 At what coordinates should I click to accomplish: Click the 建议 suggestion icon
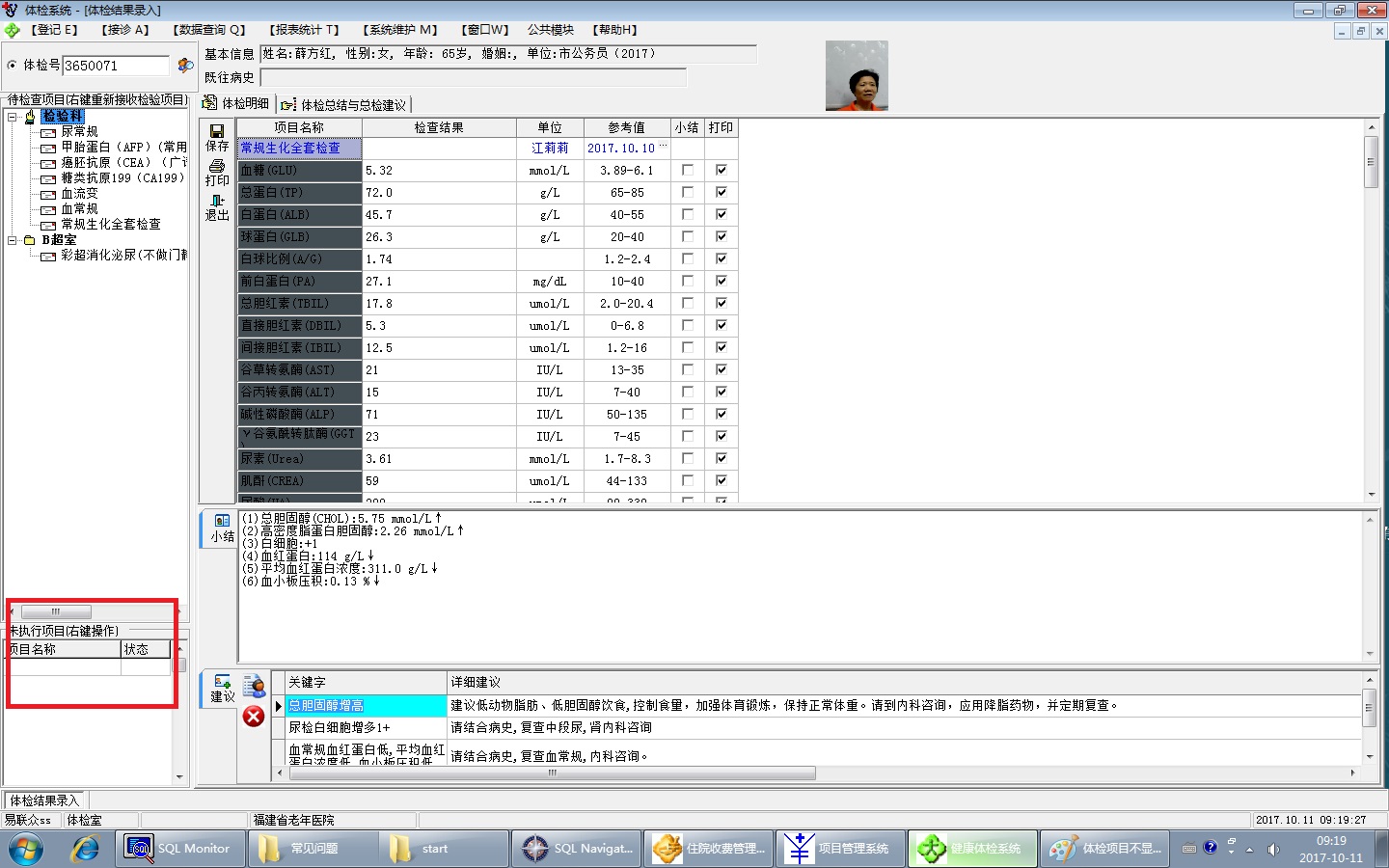coord(222,682)
